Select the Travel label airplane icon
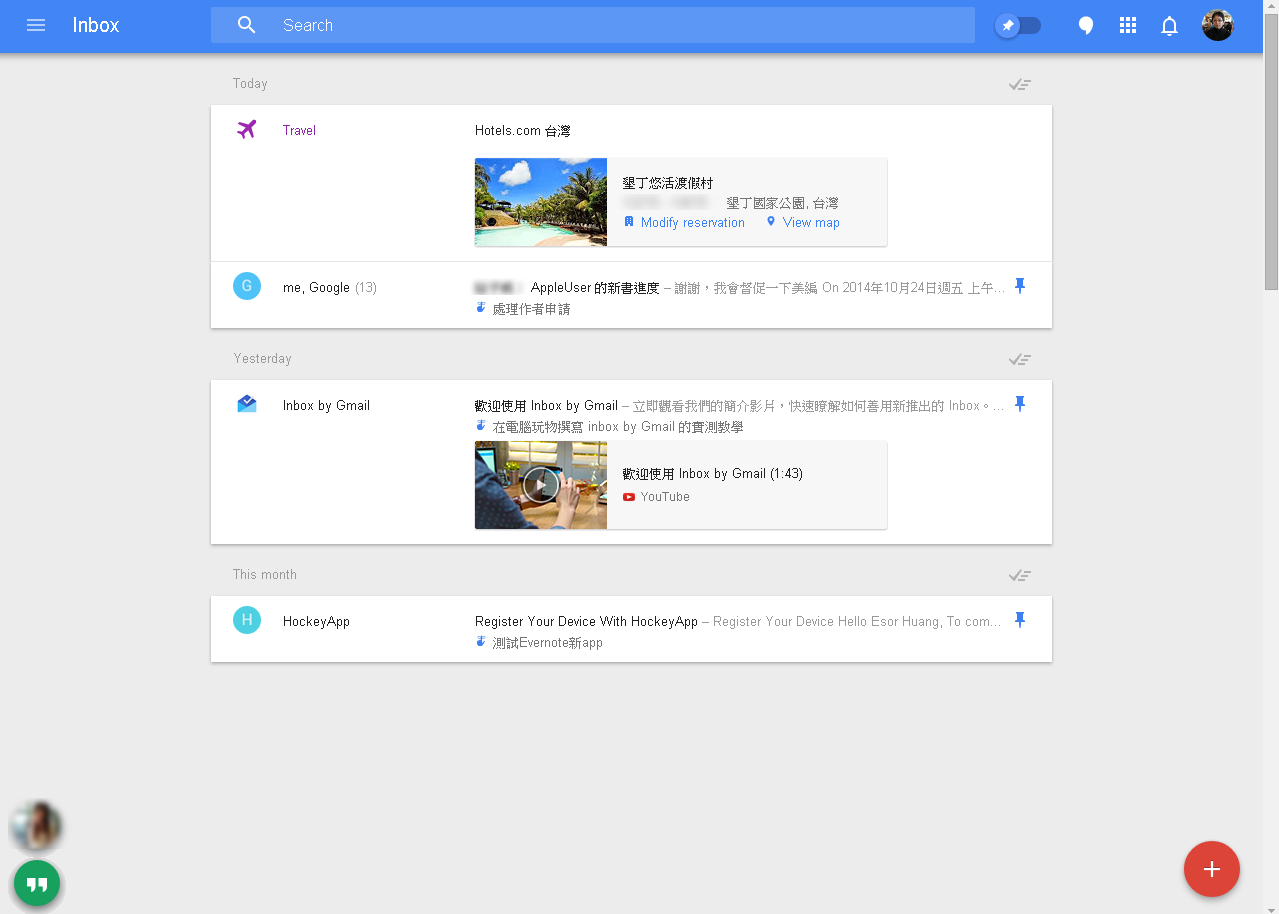 click(x=246, y=129)
